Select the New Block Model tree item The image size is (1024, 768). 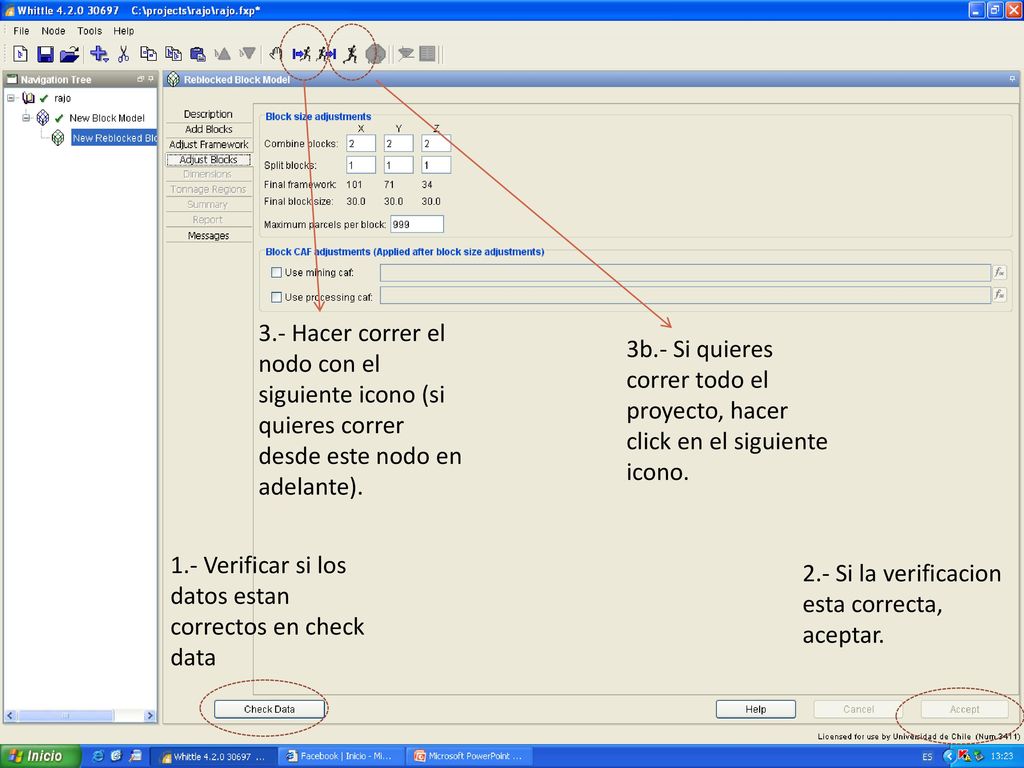(x=107, y=118)
